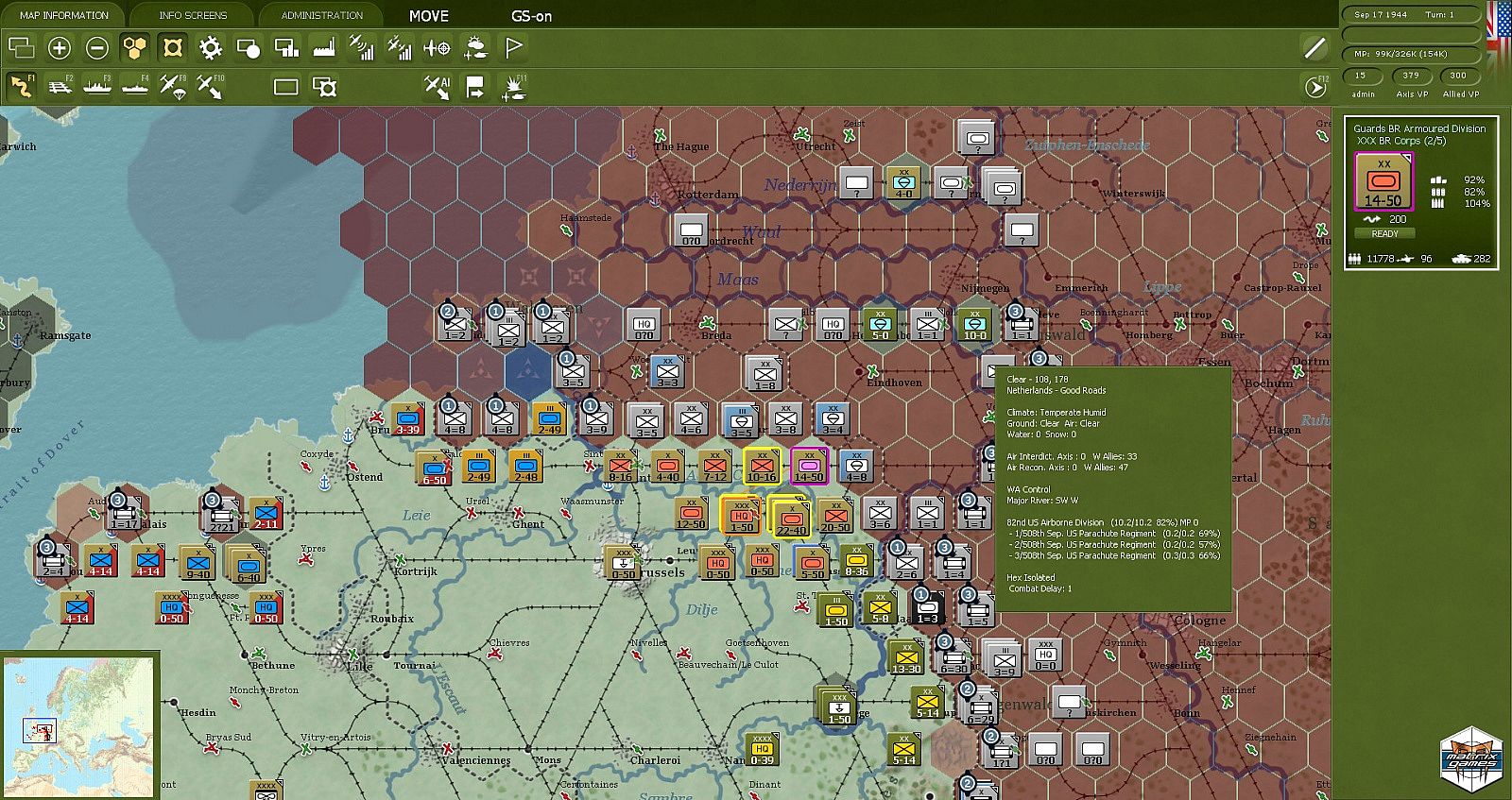The image size is (1512, 800).
Task: Select the F3 naval transport mode
Action: point(97,87)
